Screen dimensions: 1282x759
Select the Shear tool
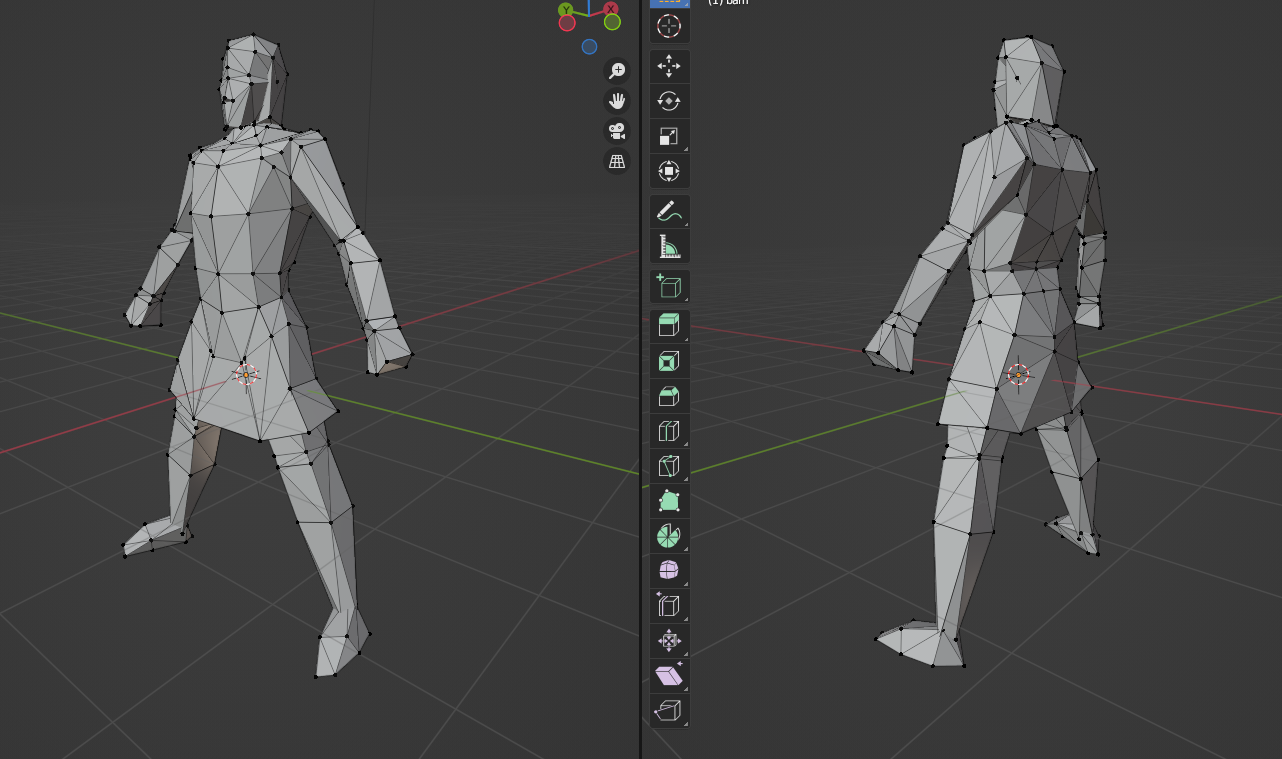click(x=669, y=676)
